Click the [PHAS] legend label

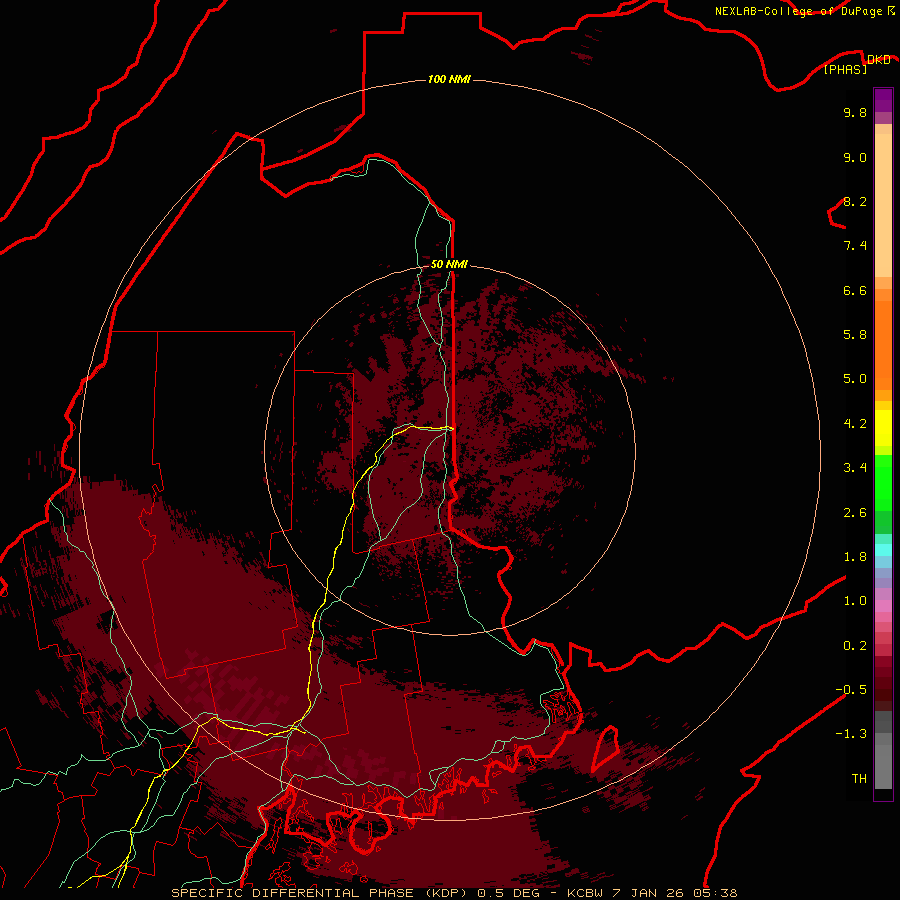point(845,69)
